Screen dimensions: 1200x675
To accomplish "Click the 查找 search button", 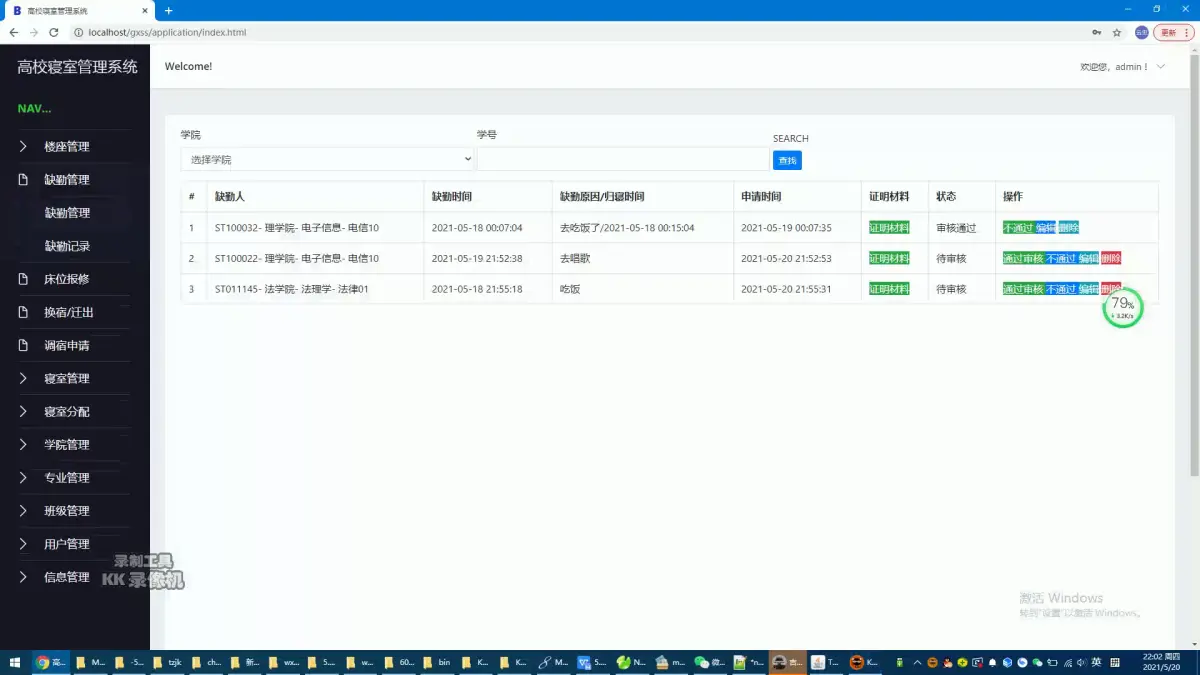I will pyautogui.click(x=787, y=160).
